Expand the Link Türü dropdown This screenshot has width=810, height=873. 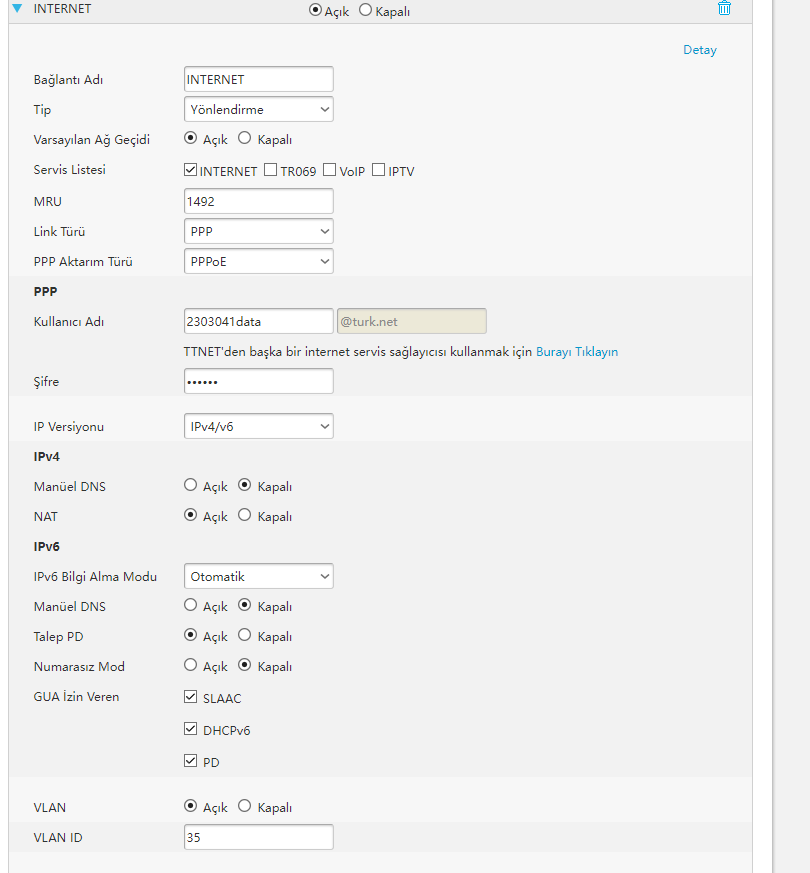click(258, 232)
